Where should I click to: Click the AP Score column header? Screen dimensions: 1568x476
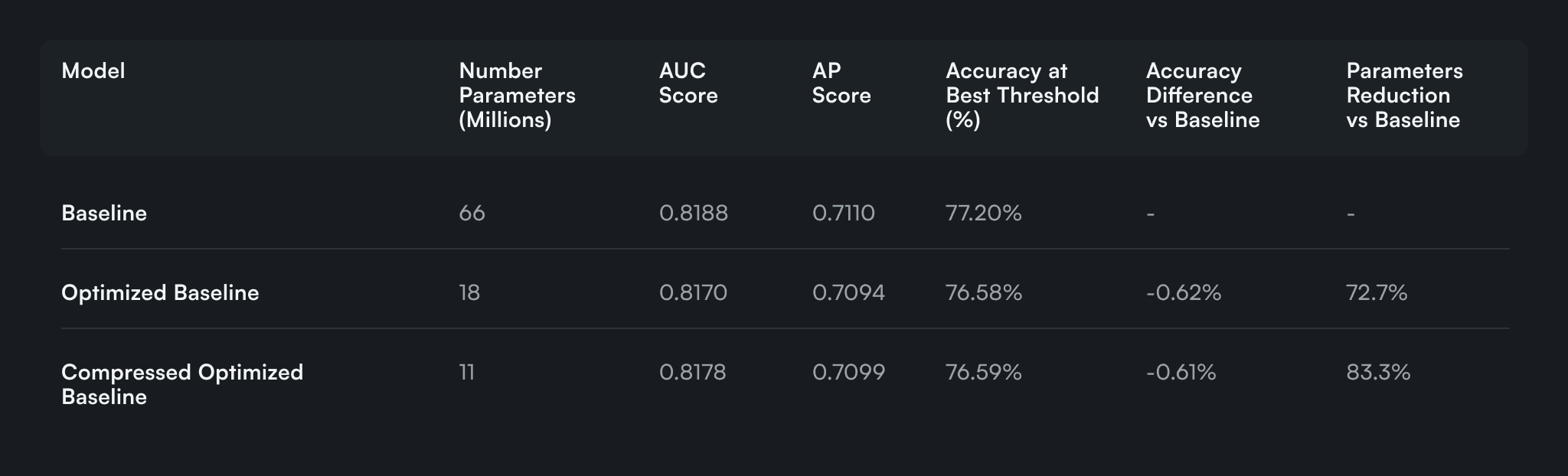point(841,83)
